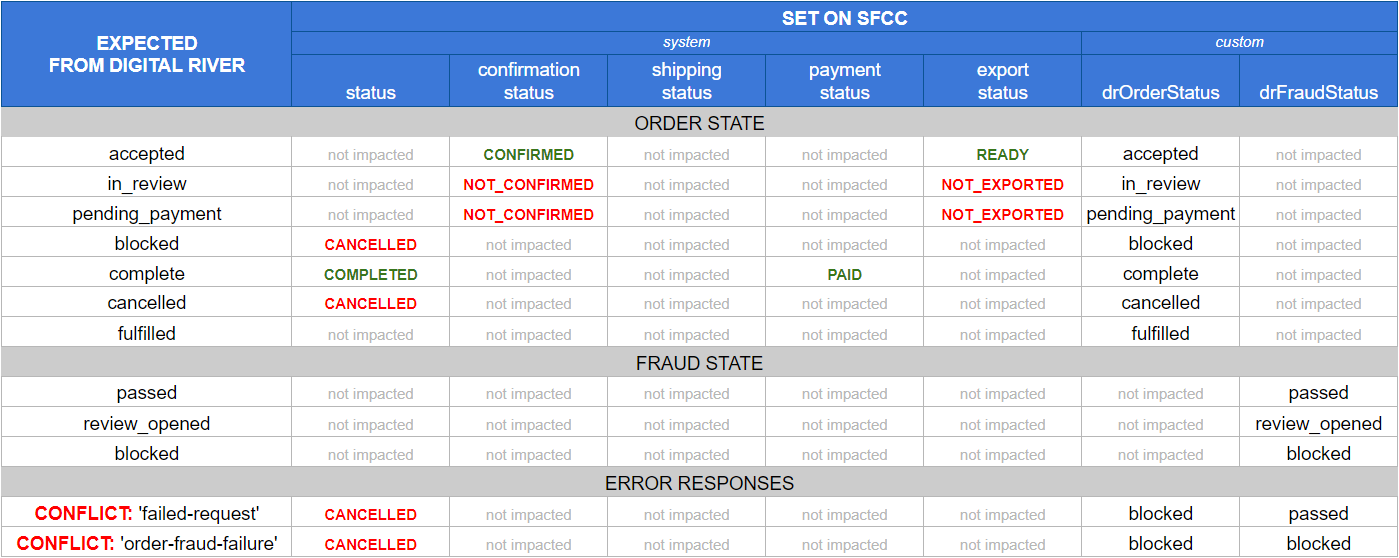1399x558 pixels.
Task: Click the 'payment status' column header
Action: pyautogui.click(x=844, y=81)
